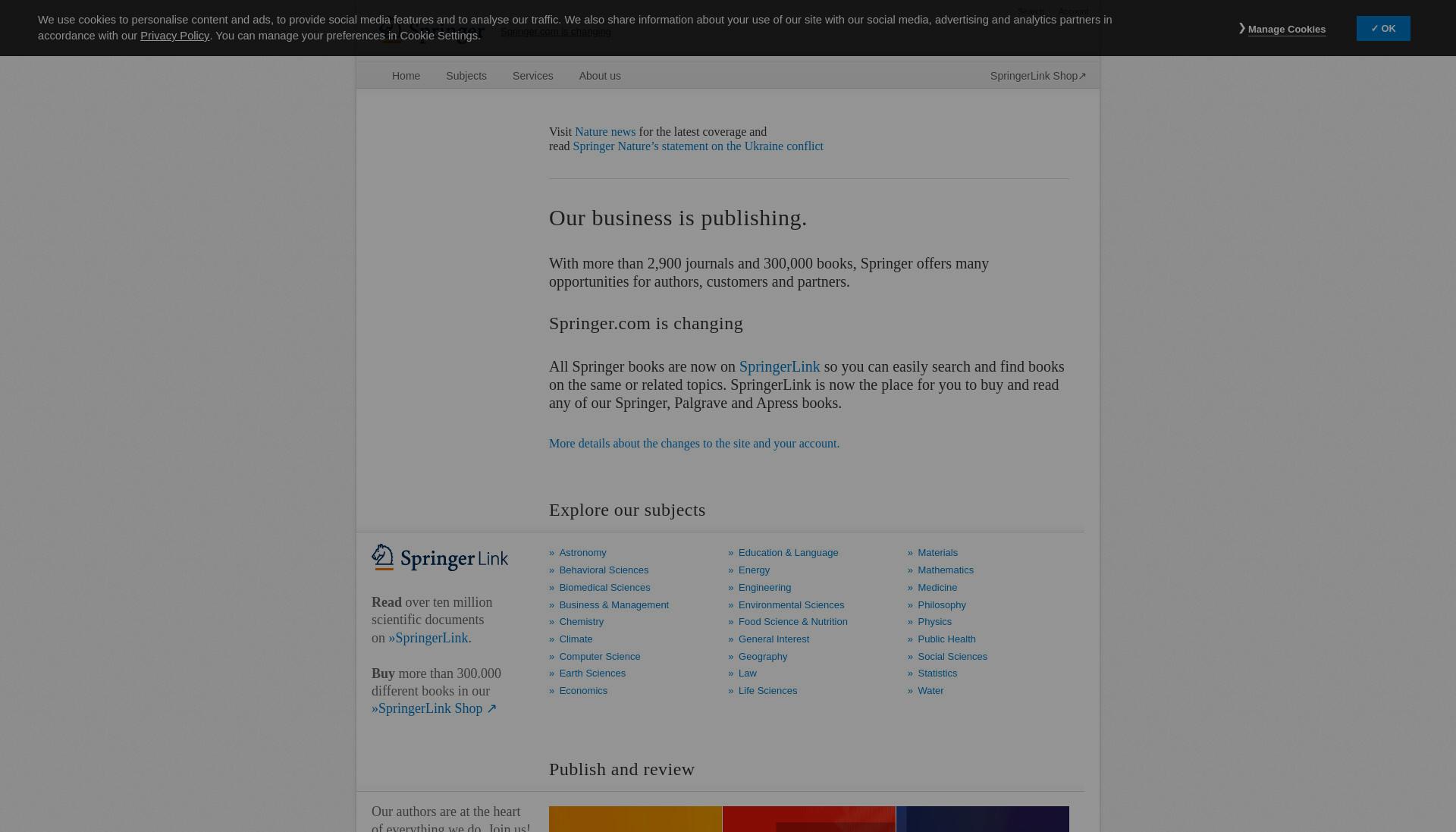Select the Chemistry subject
The height and width of the screenshot is (832, 1456).
point(582,622)
